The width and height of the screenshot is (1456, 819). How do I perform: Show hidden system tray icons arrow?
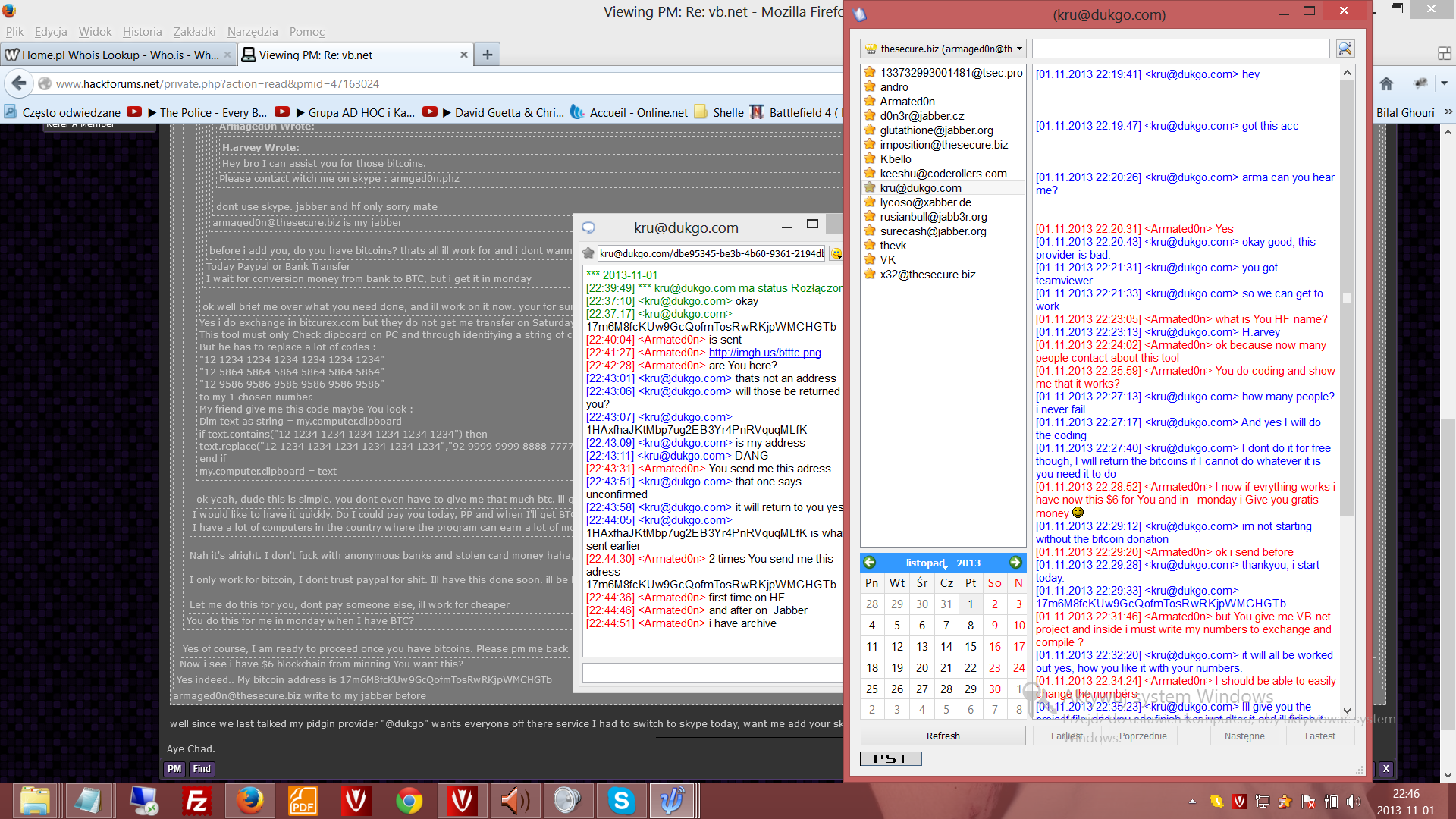point(1192,802)
